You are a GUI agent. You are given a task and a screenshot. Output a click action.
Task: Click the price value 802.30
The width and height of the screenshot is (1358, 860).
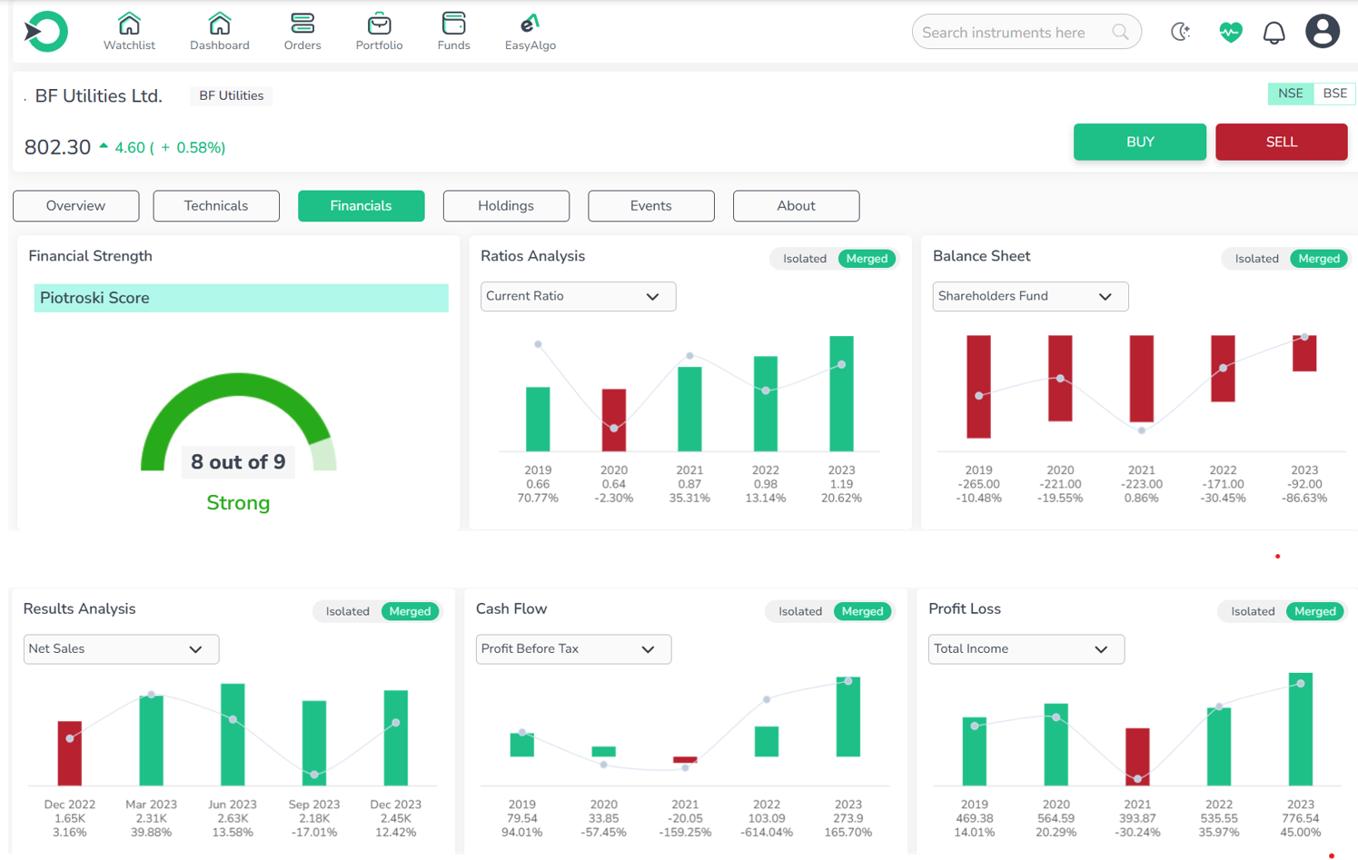pyautogui.click(x=58, y=147)
